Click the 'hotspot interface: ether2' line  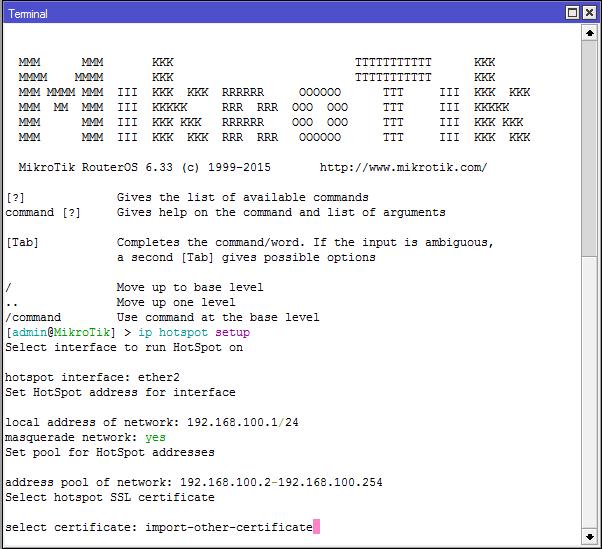92,377
